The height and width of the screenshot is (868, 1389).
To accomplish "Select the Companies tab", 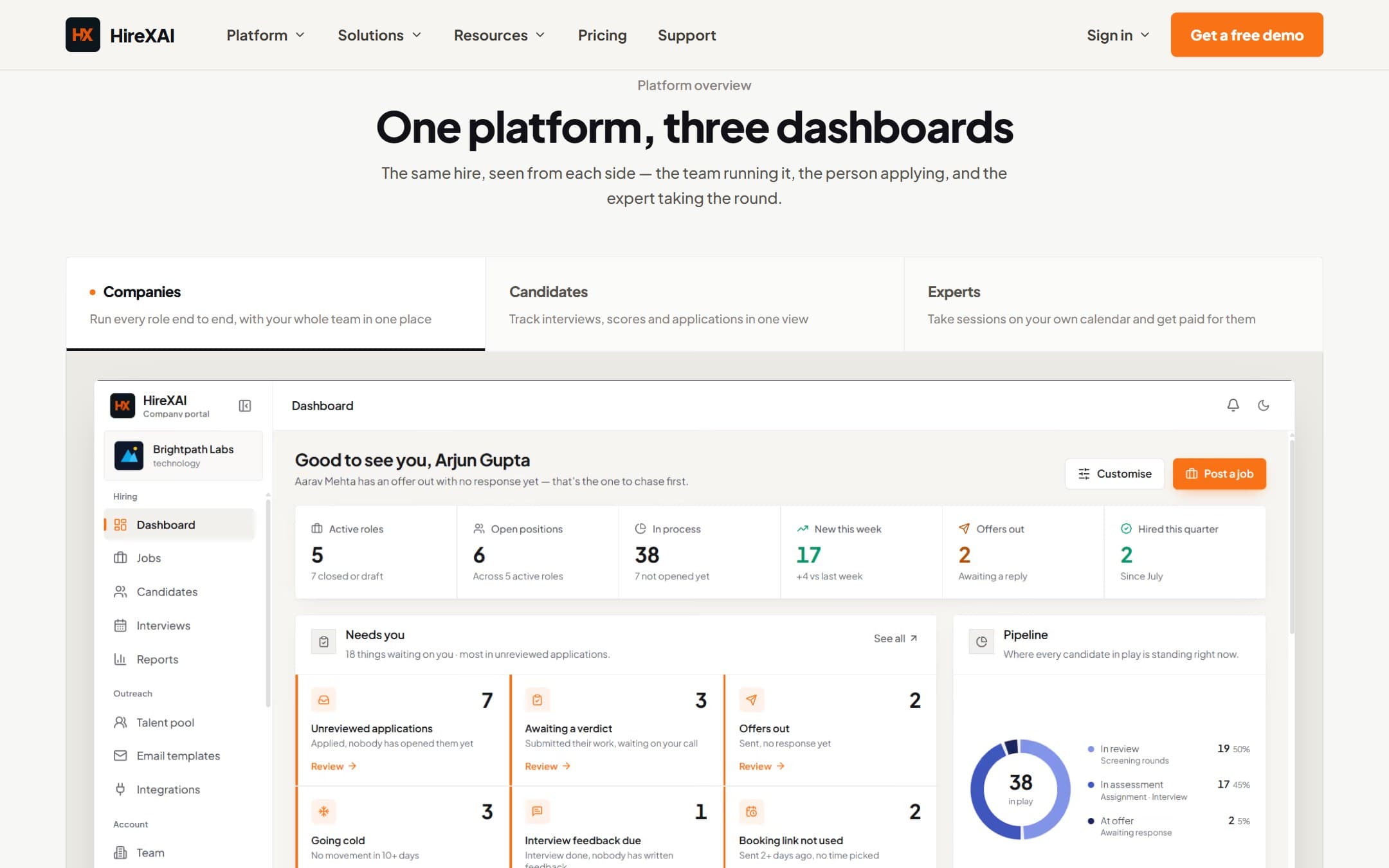I will click(276, 304).
